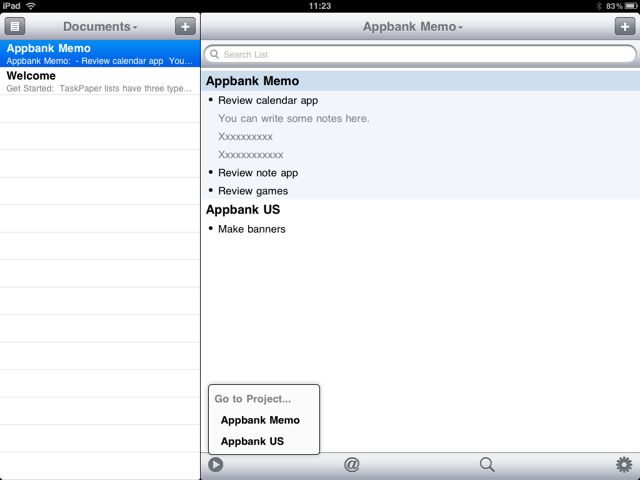Tap the magnifier search icon in bottom toolbar

click(487, 464)
